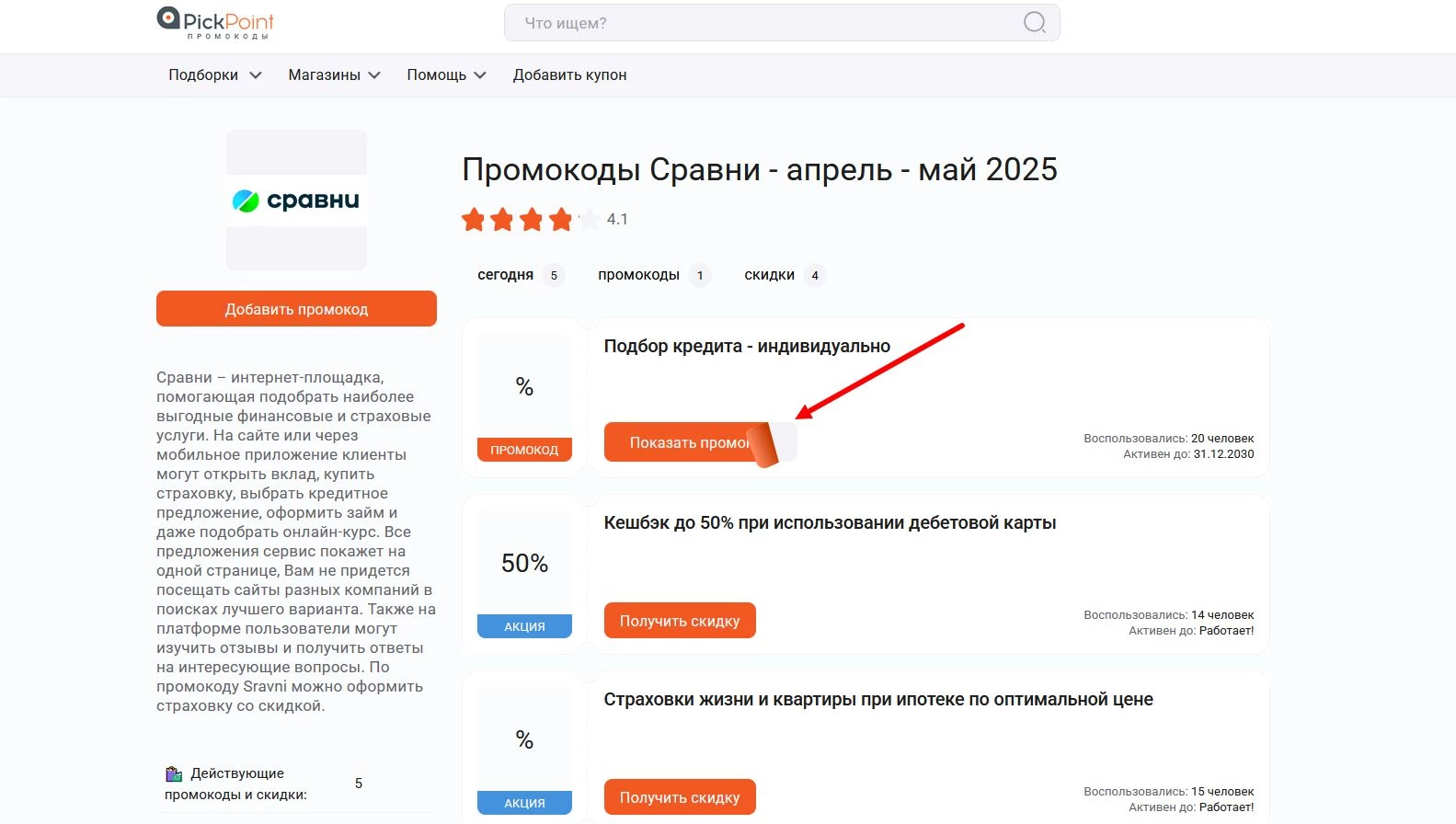1456x824 pixels.
Task: Click Получить скидку for the 50% cashback offer
Action: pos(680,621)
